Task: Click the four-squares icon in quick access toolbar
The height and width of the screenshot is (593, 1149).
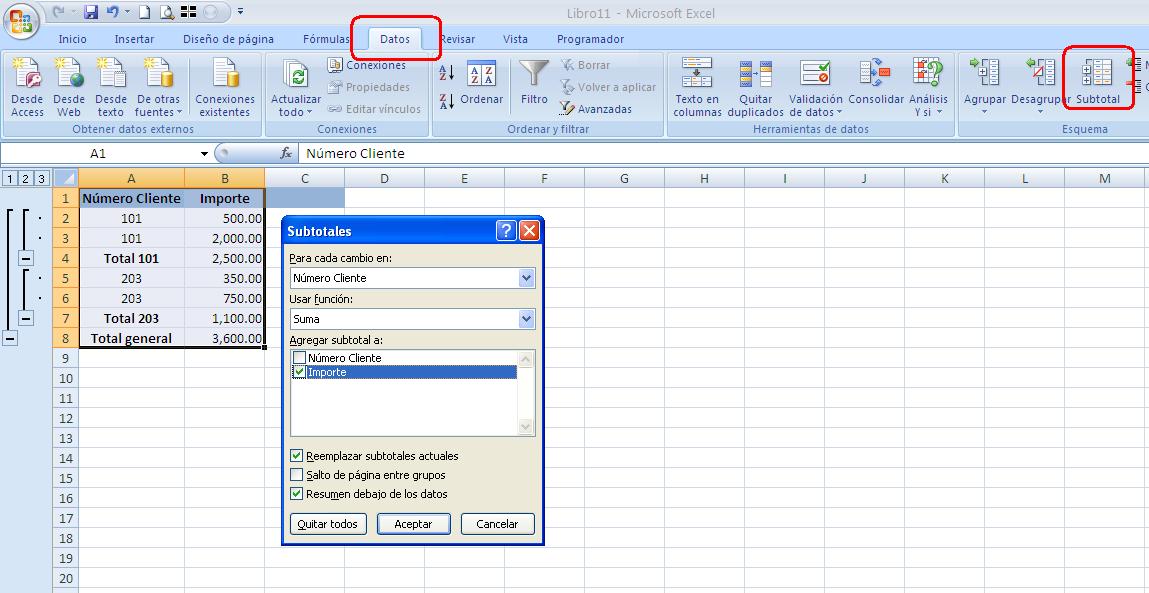Action: (188, 12)
